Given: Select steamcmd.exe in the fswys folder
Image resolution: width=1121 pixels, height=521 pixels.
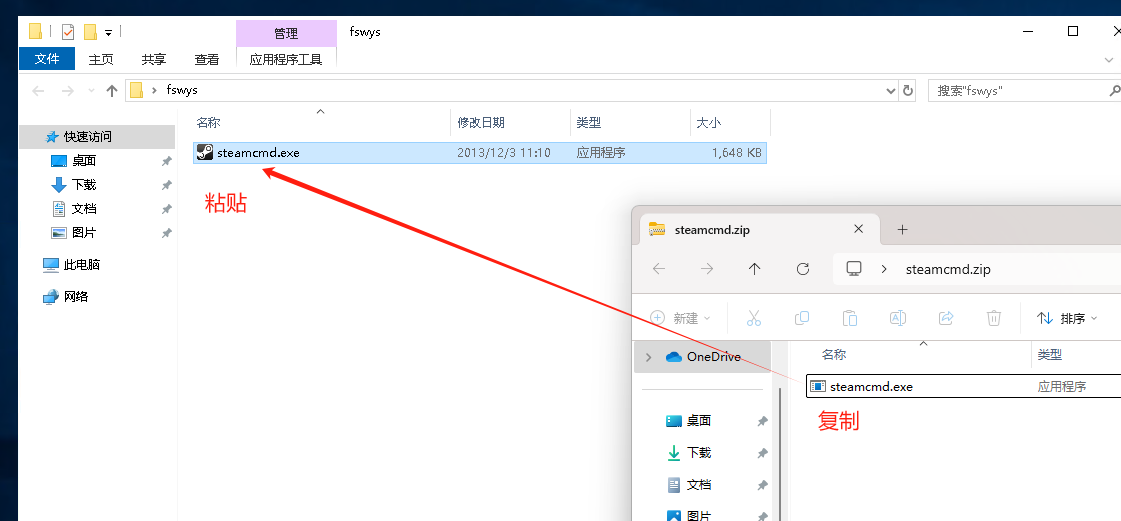Looking at the screenshot, I should tap(258, 153).
